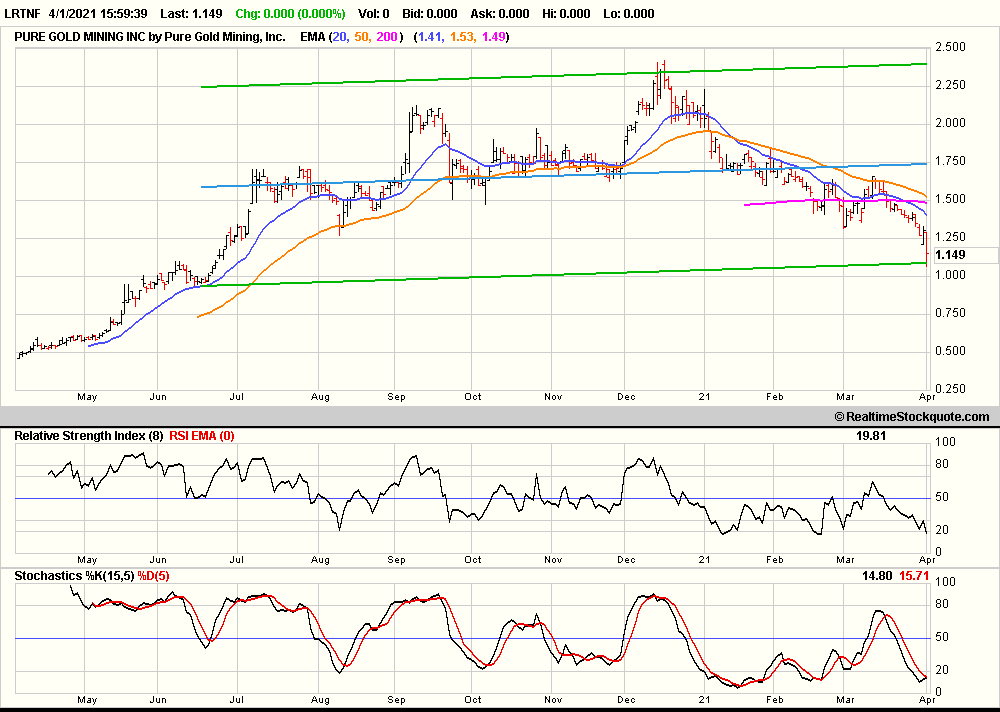Click the red RSI EMA (0) label
Image resolution: width=1000 pixels, height=712 pixels.
tap(200, 434)
